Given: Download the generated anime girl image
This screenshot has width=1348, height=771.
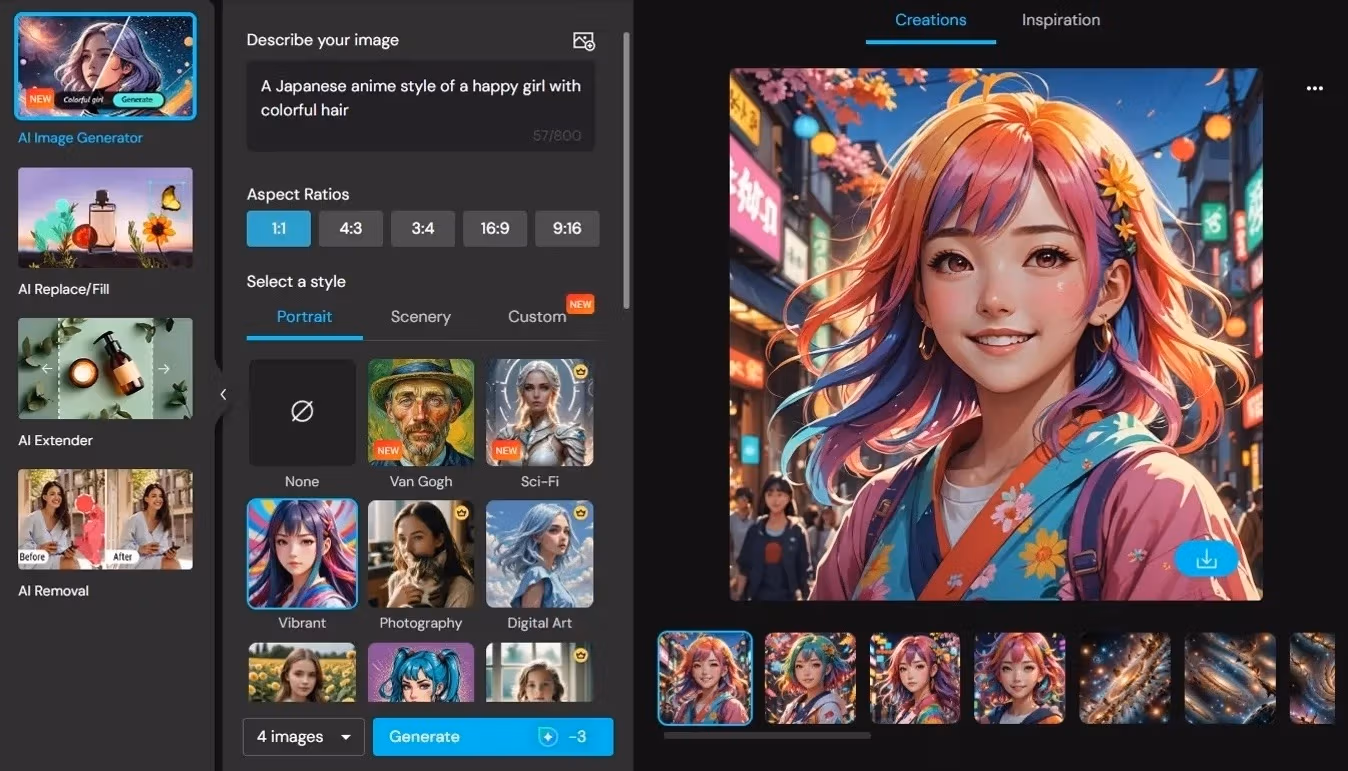Looking at the screenshot, I should click(x=1205, y=559).
